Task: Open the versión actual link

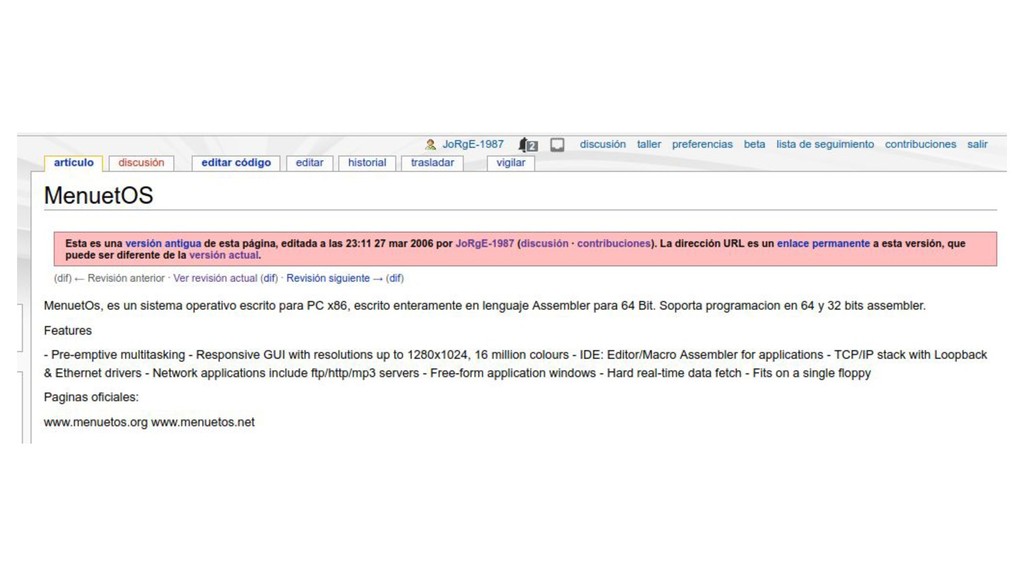Action: point(223,255)
